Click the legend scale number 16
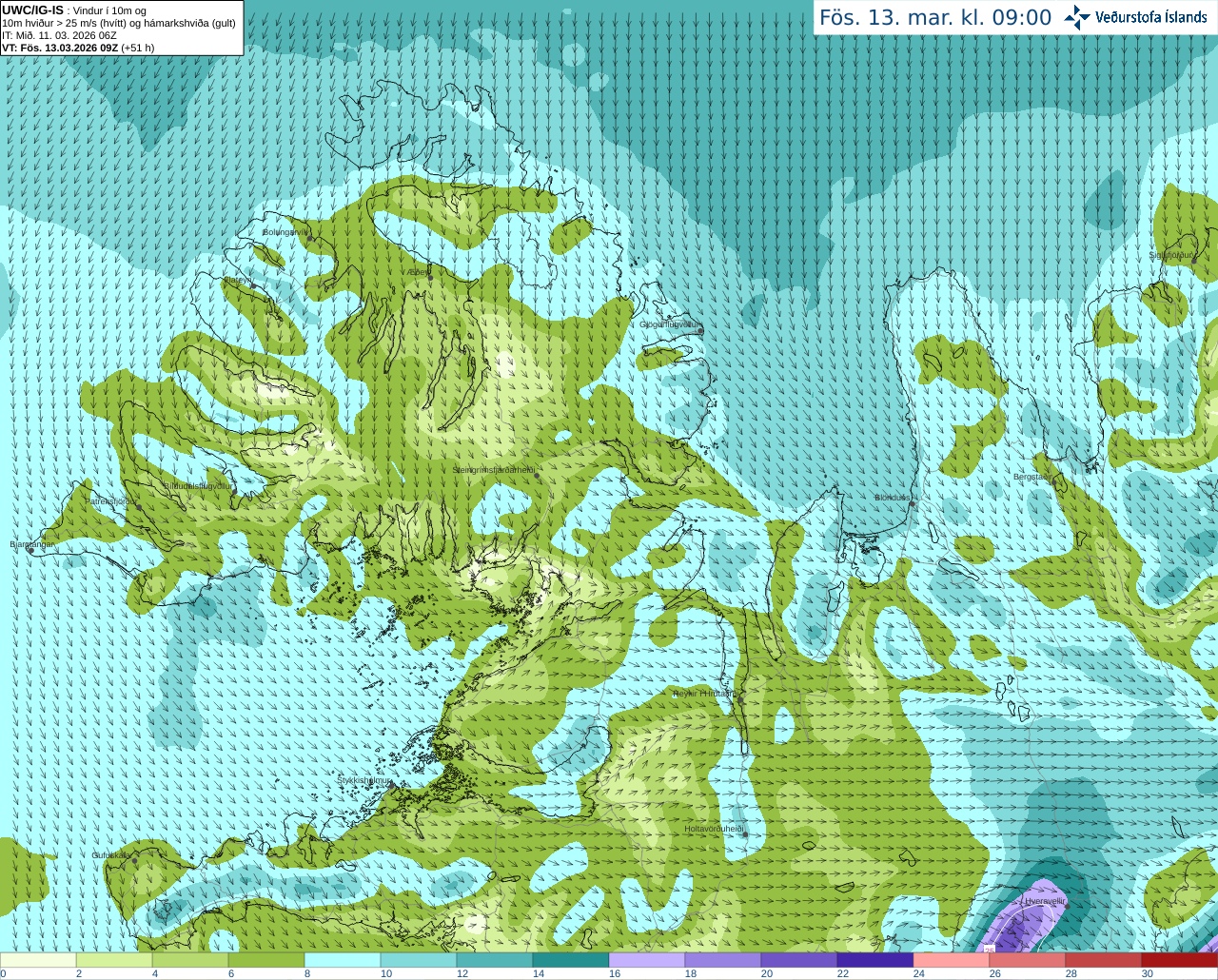The image size is (1218, 980). click(x=615, y=973)
